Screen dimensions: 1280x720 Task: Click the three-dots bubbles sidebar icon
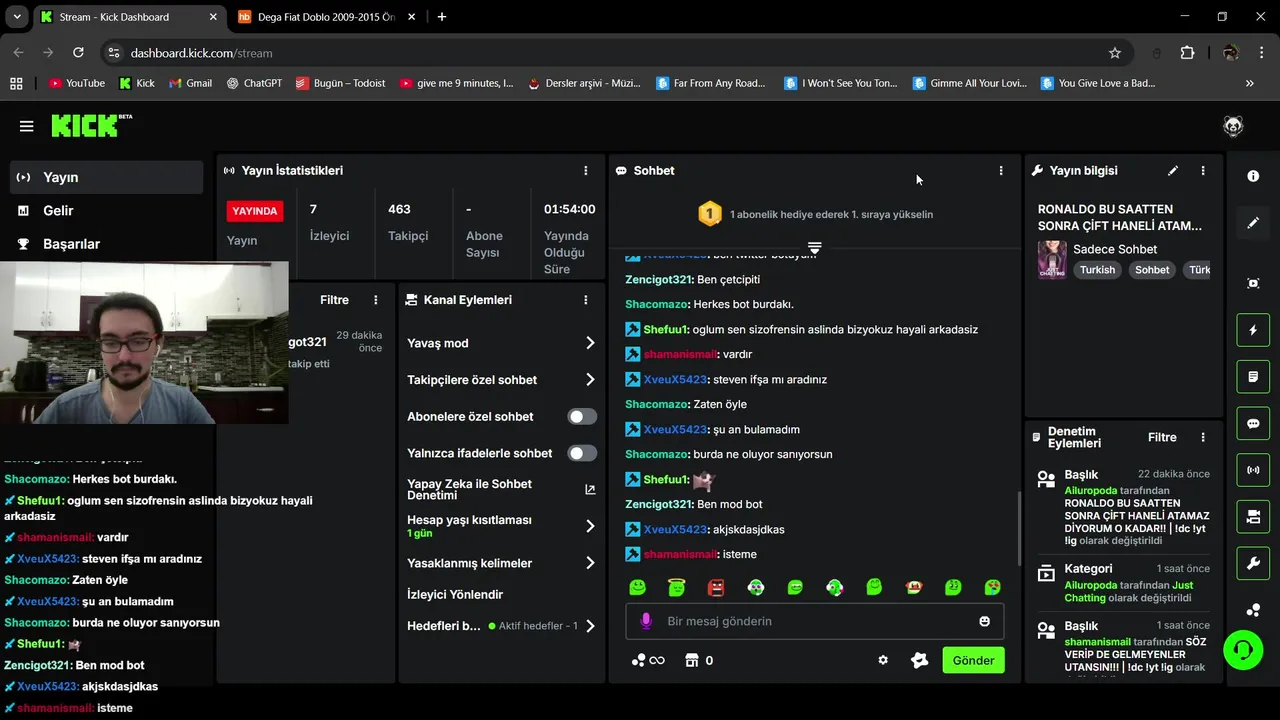point(1253,610)
